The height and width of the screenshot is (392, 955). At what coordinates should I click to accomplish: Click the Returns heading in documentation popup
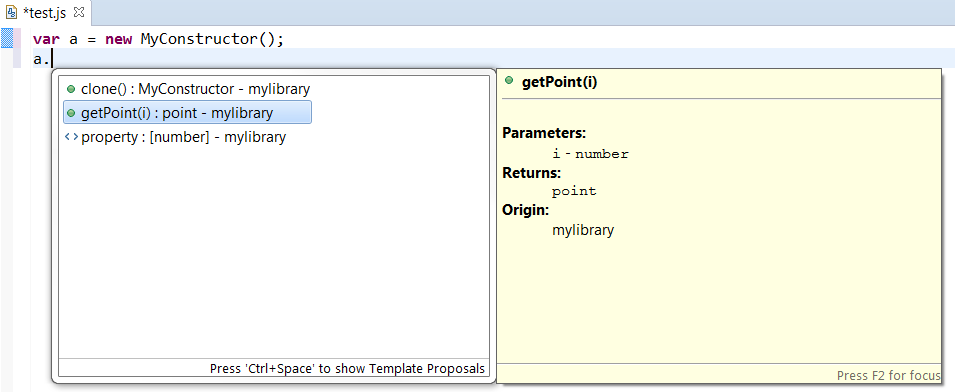531,173
